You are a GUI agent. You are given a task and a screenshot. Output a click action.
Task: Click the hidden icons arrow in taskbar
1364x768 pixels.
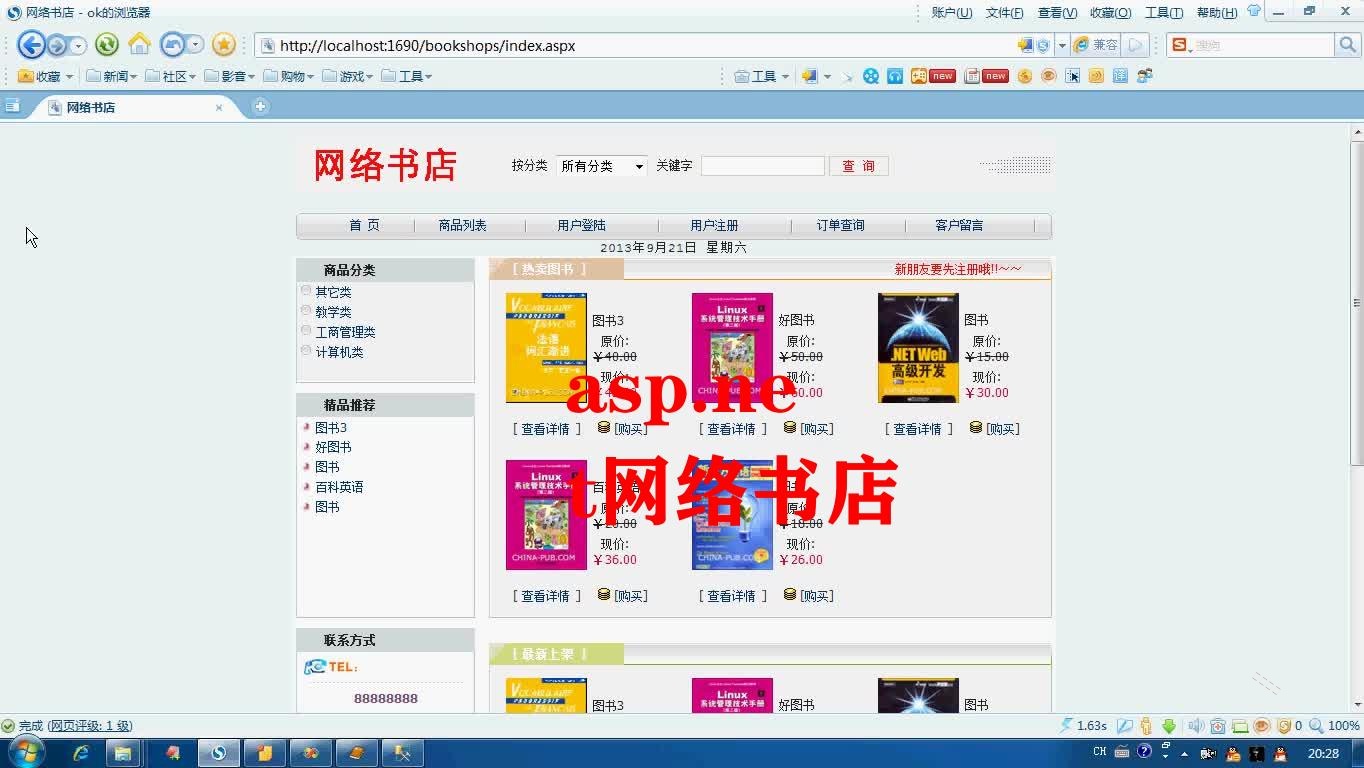pos(1185,753)
